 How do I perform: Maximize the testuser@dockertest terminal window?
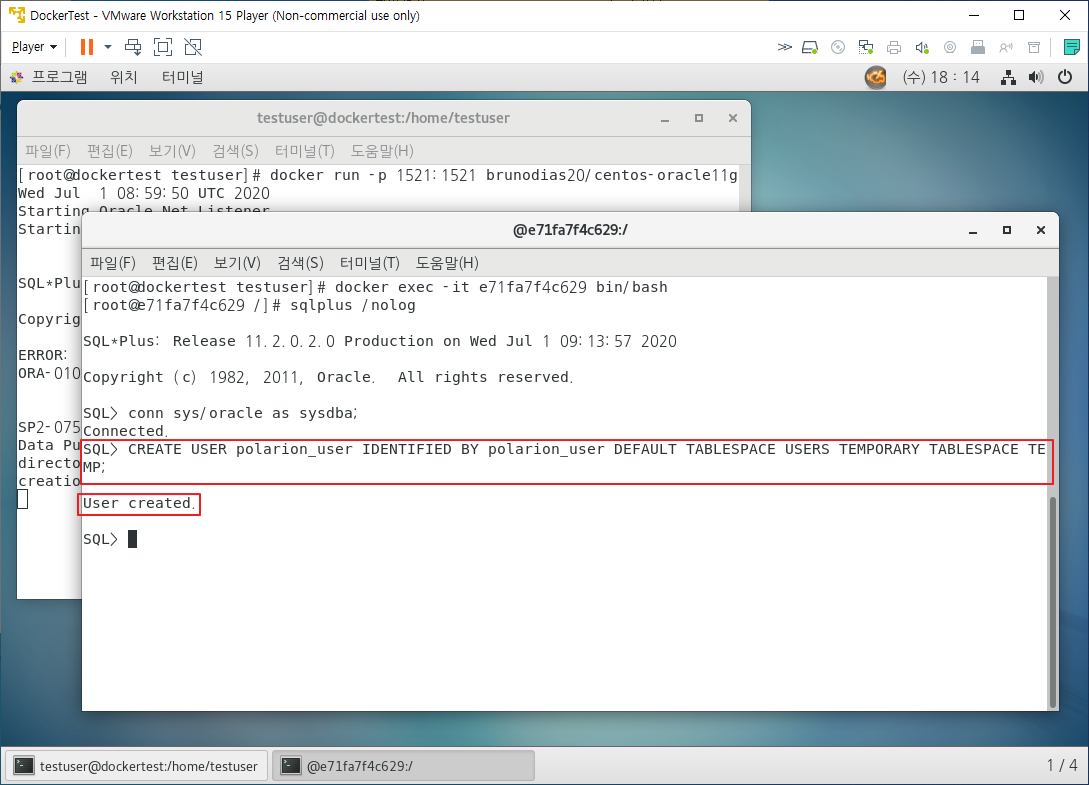699,118
